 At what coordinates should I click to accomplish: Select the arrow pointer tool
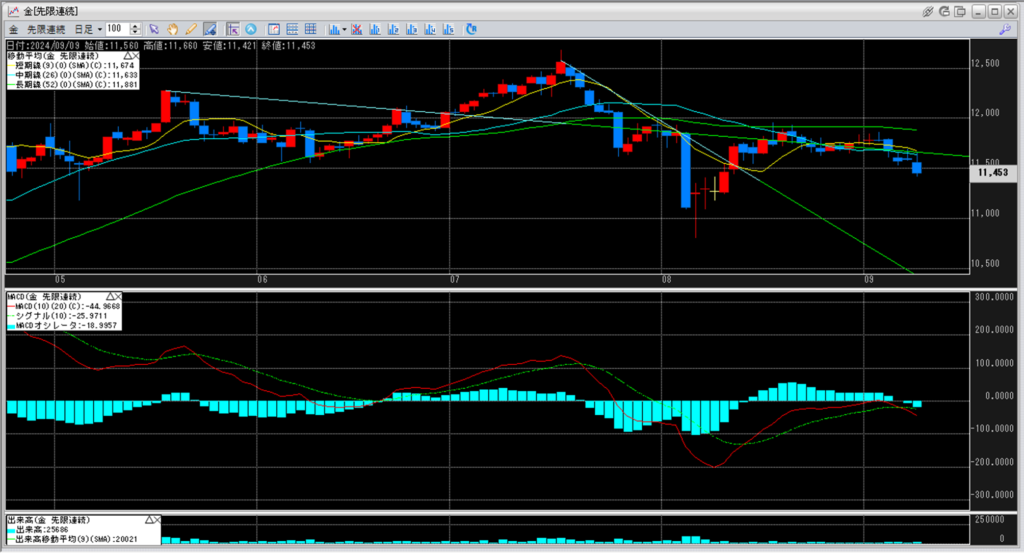click(154, 29)
